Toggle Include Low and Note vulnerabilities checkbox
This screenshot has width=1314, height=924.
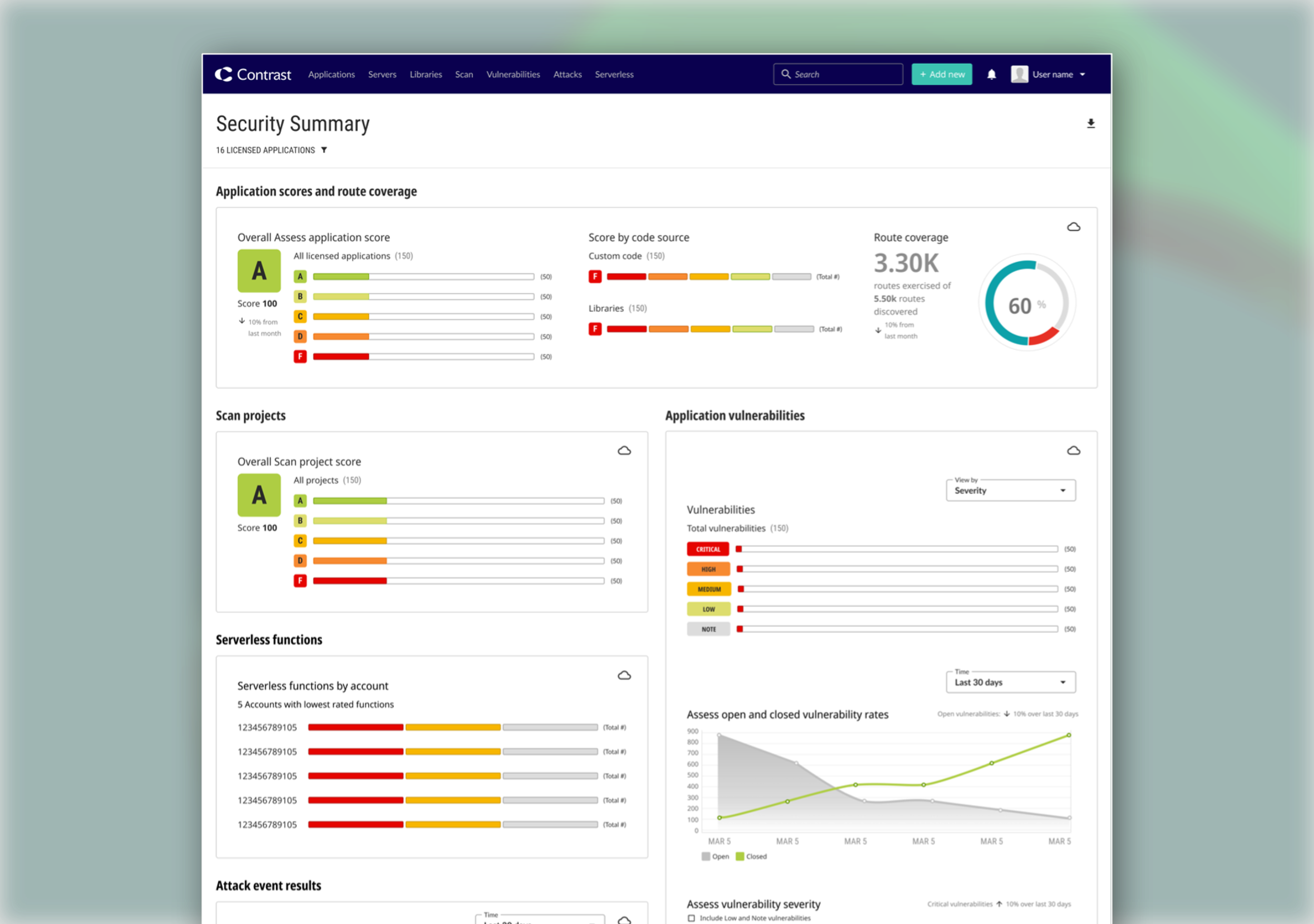coord(691,918)
